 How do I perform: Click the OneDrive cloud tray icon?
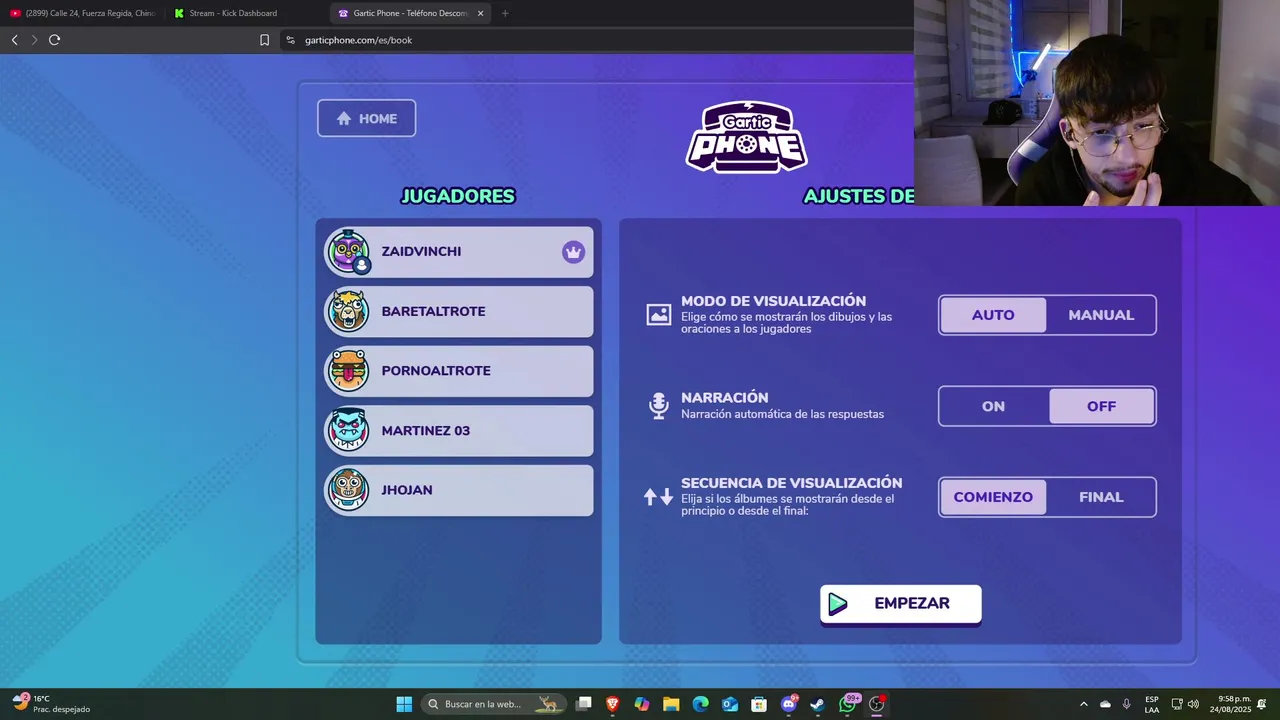click(x=1105, y=704)
